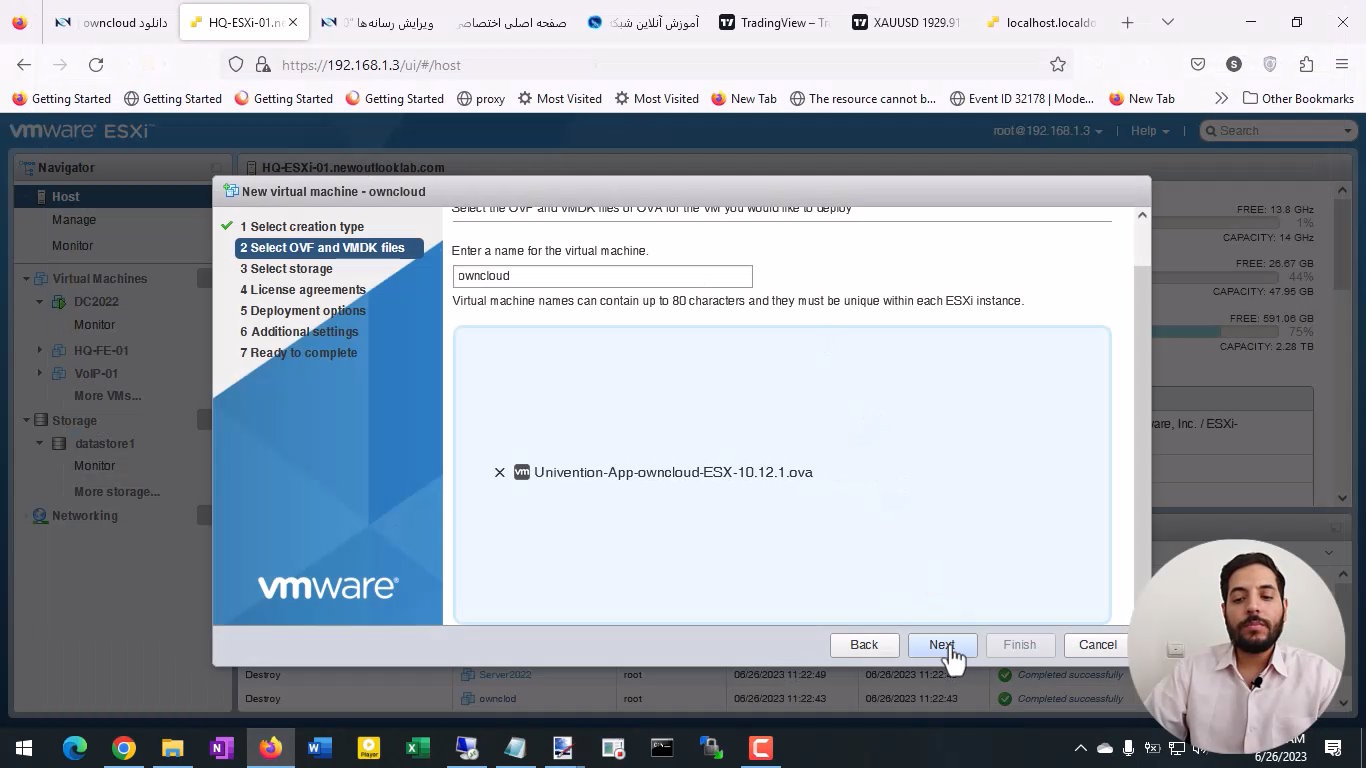
Task: Click the file drop zone in wizard
Action: coord(781,474)
